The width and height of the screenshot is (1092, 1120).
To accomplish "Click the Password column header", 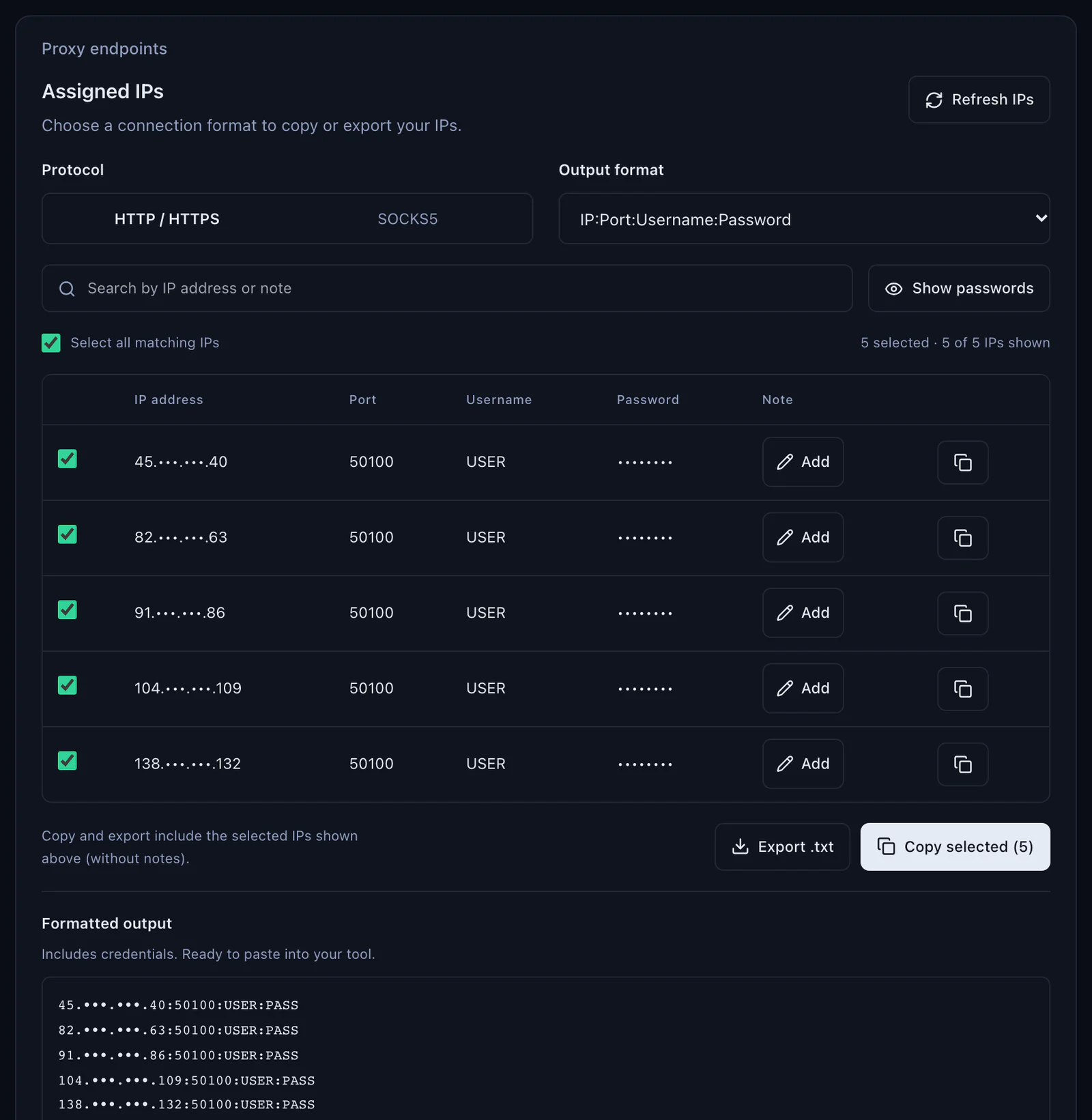I will click(648, 400).
